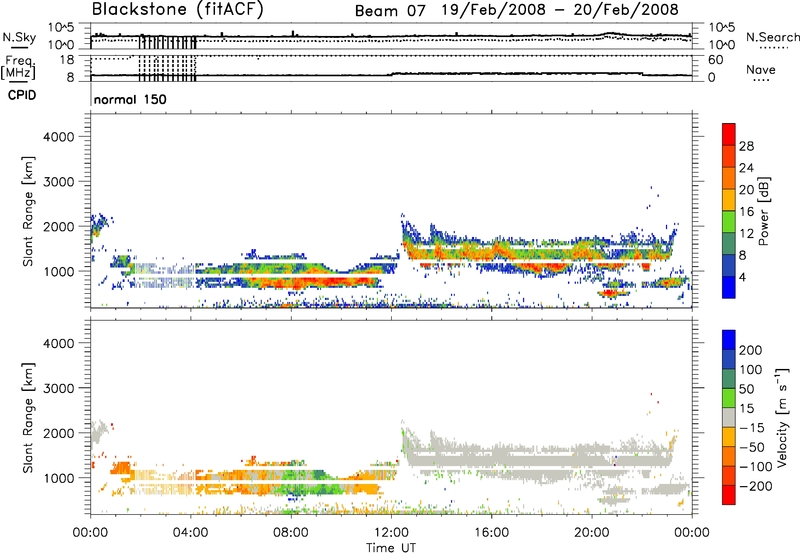The height and width of the screenshot is (554, 800).
Task: Click the 'N.Search' legend label
Action: pyautogui.click(x=772, y=37)
